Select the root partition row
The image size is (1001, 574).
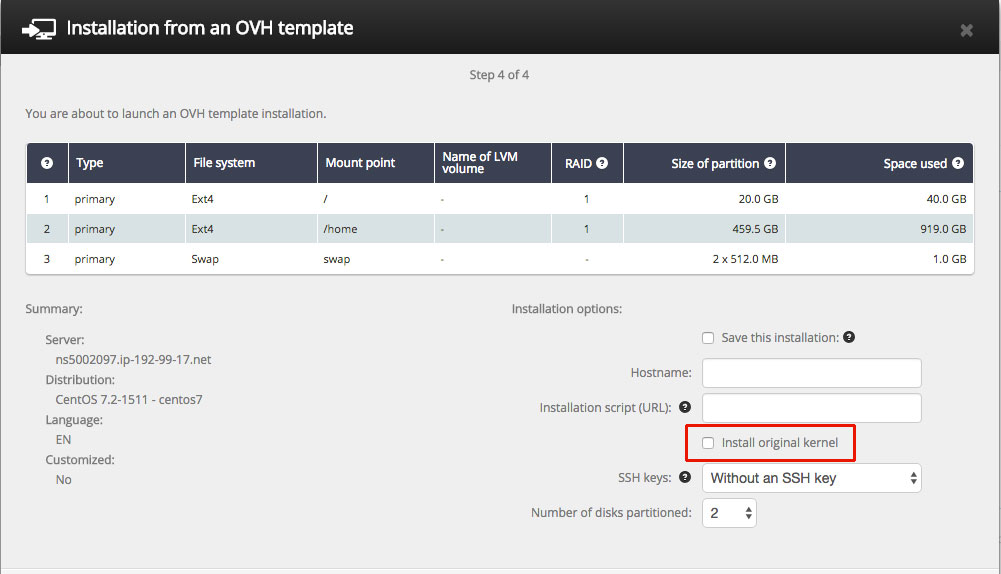click(500, 199)
